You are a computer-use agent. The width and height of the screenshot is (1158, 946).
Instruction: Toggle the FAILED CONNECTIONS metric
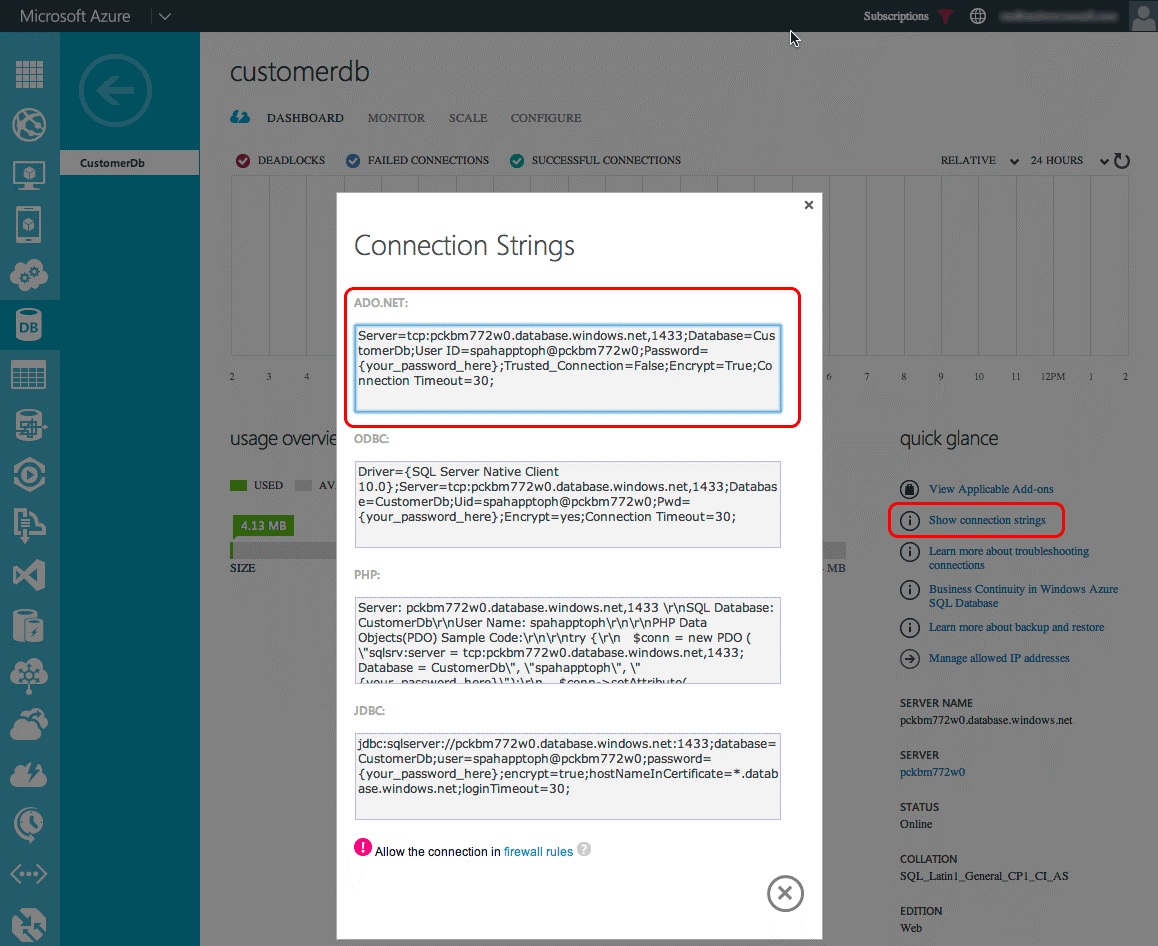pyautogui.click(x=352, y=160)
